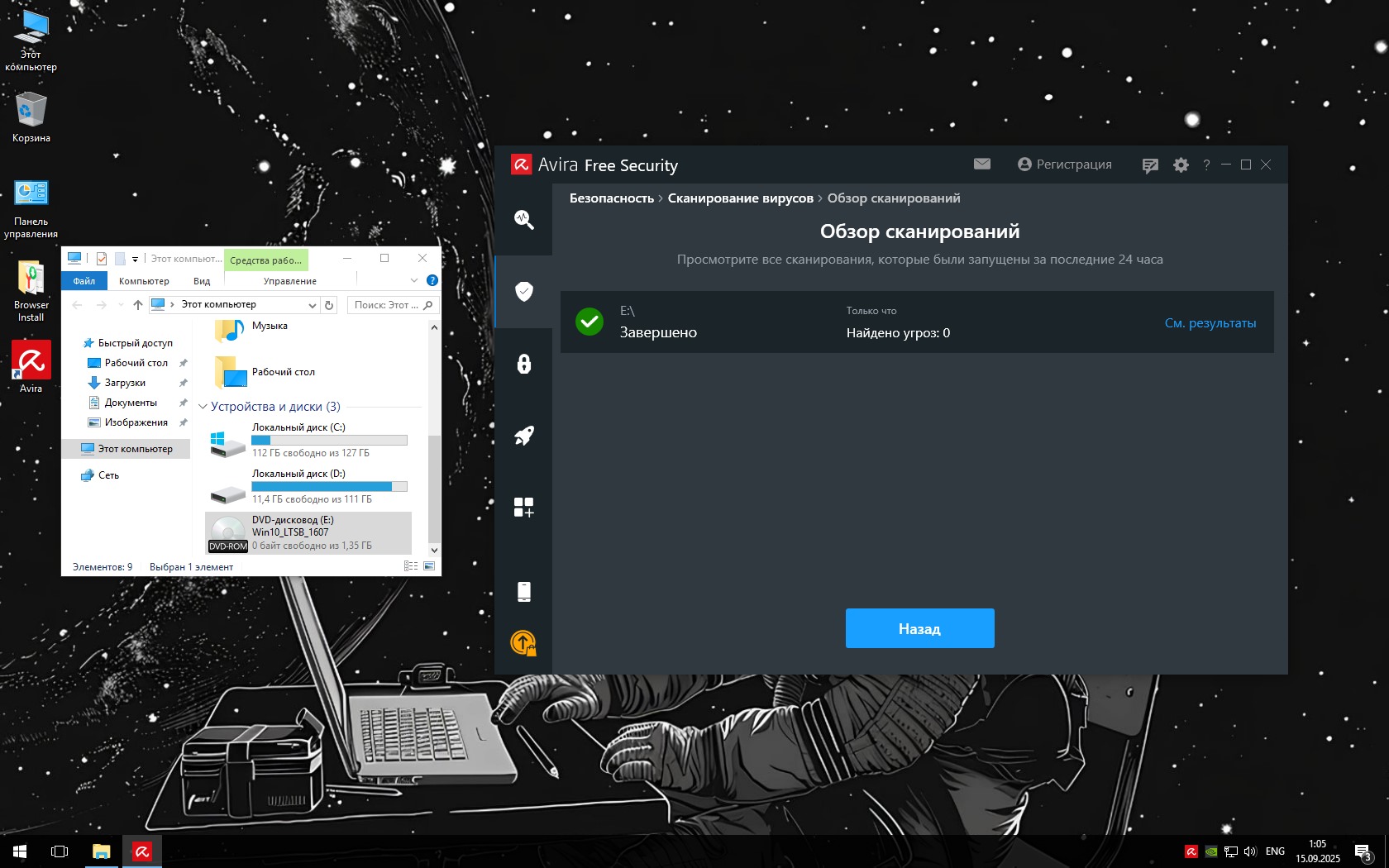Select the Панель управления desktop icon
This screenshot has height=868, width=1389.
(x=31, y=209)
